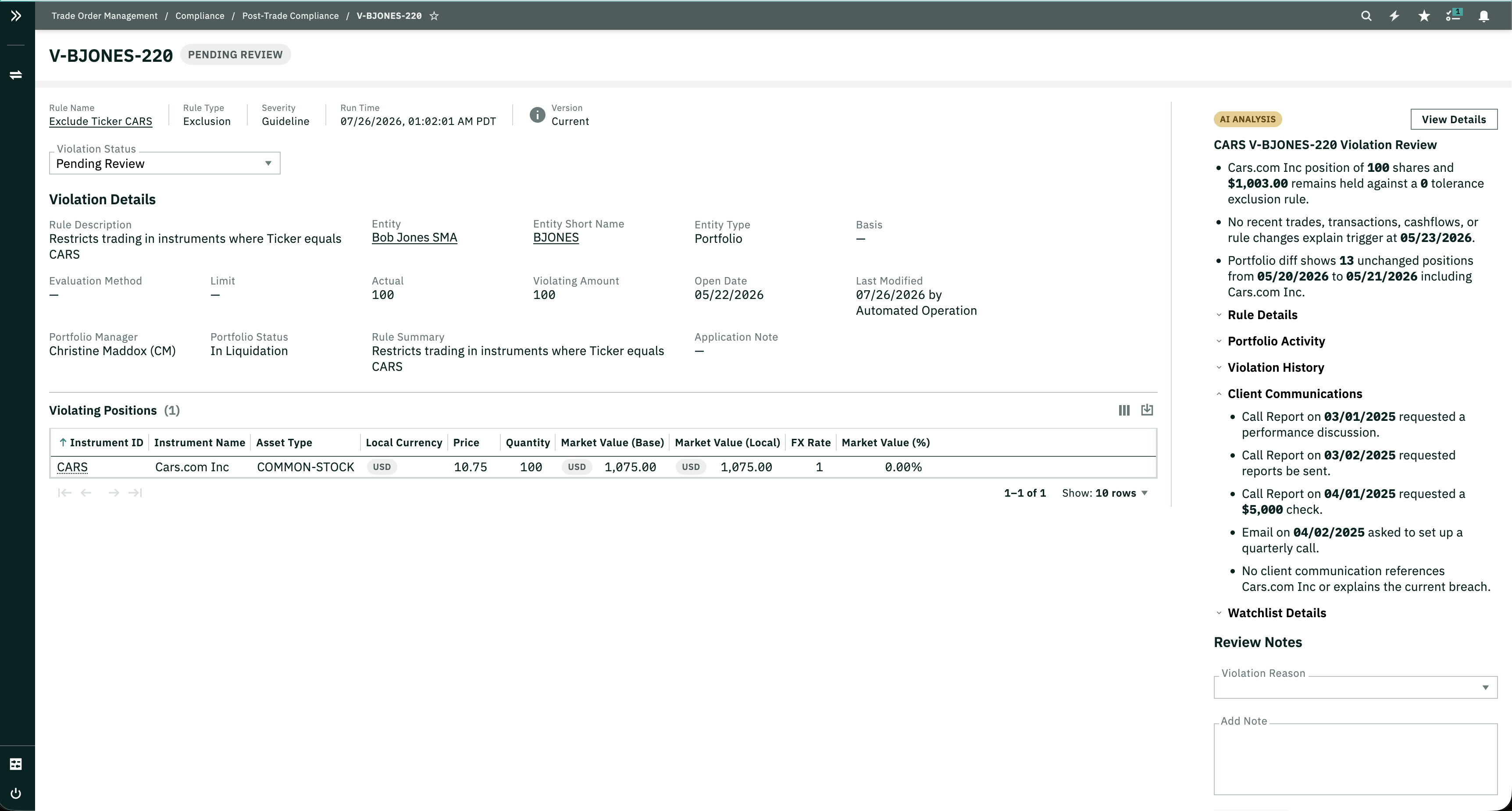
Task: Go to last page of positions table
Action: (136, 493)
